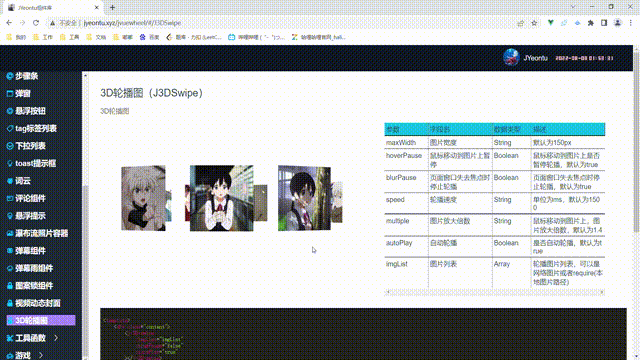Click the 词云 icon in sidebar
Viewport: 640px width, 360px height.
[10, 181]
